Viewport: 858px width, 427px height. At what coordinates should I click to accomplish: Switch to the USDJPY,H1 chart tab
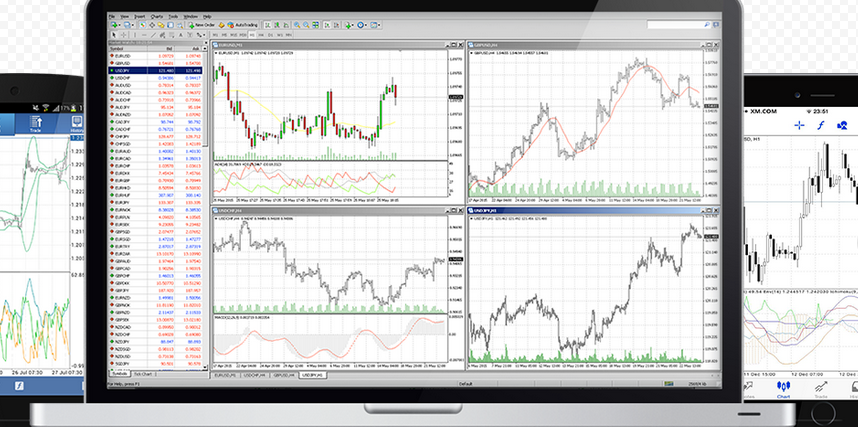tap(314, 375)
